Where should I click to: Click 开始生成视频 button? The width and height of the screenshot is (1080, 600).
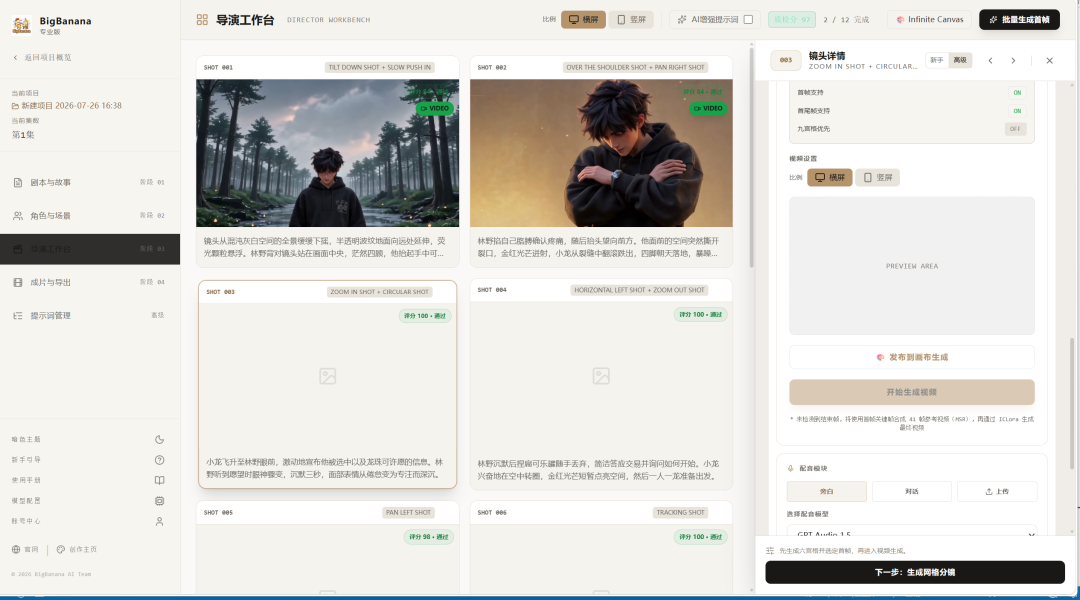pyautogui.click(x=912, y=392)
